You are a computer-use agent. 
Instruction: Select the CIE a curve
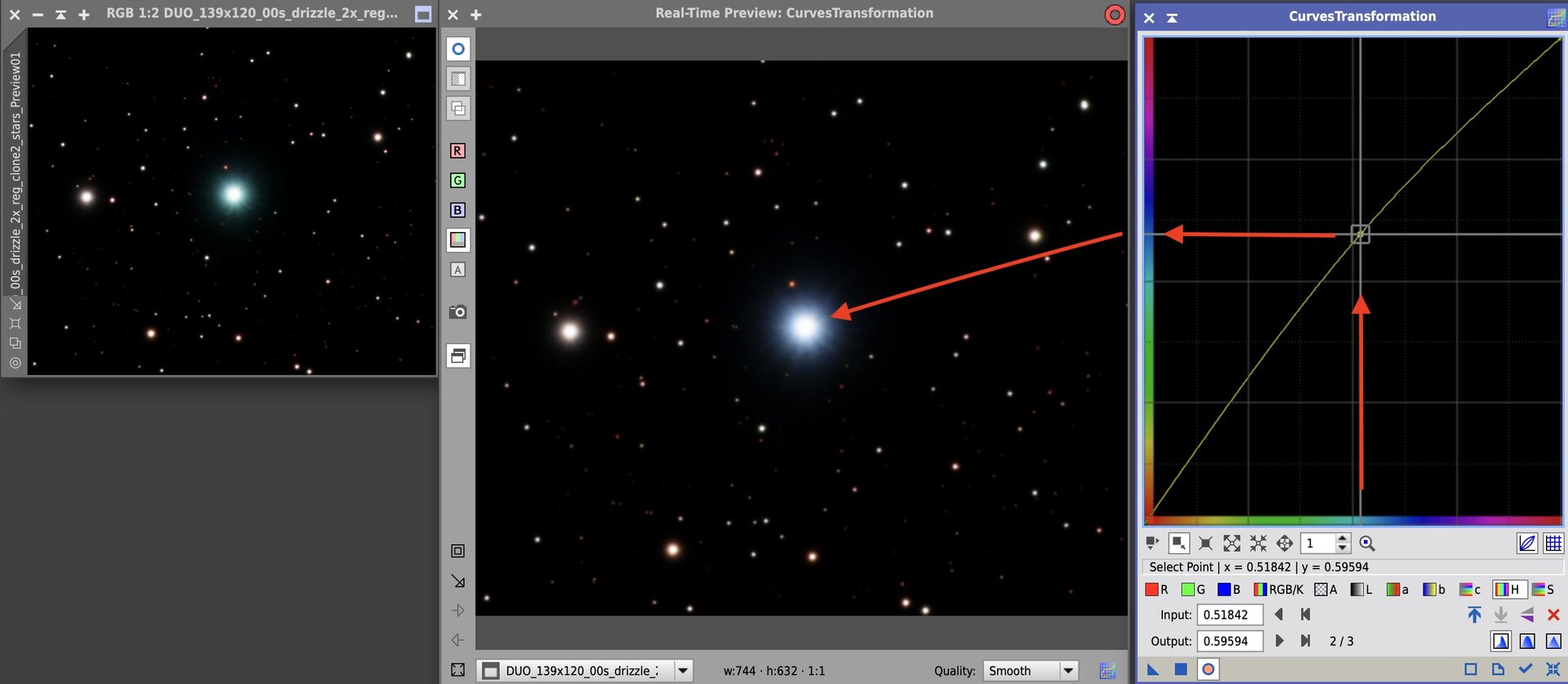tap(1397, 589)
